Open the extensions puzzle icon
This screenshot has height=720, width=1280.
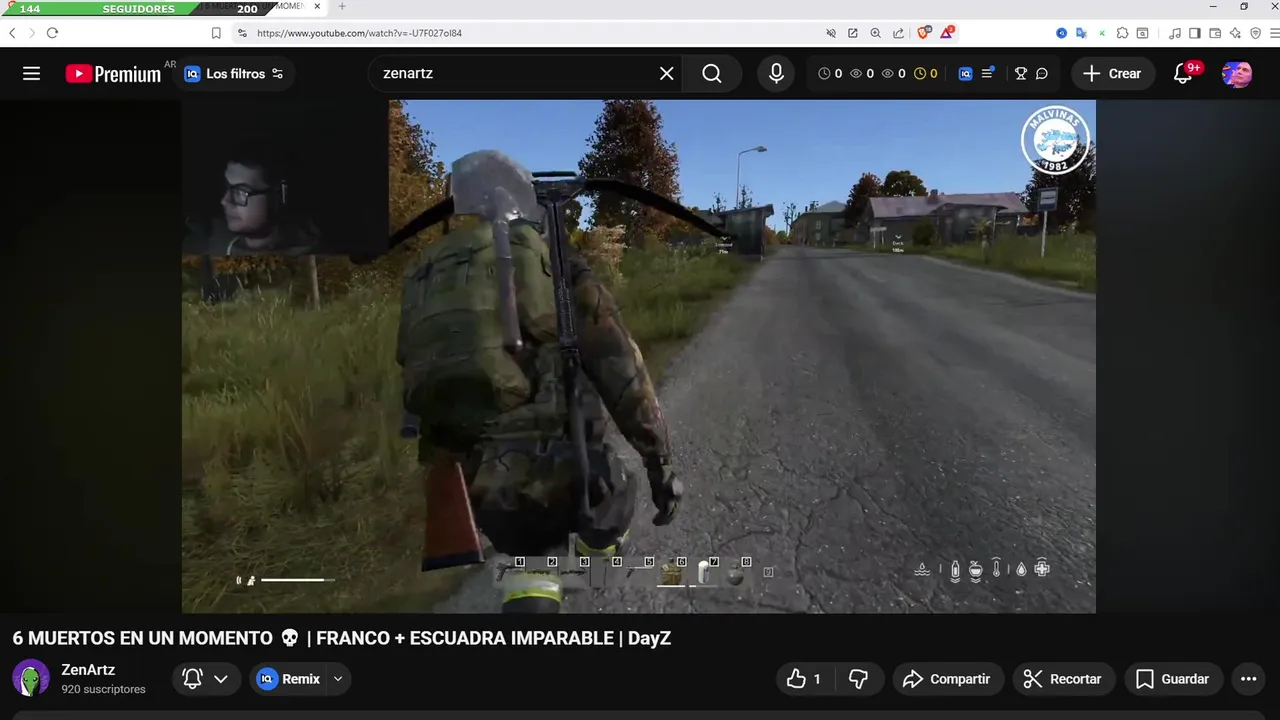pos(1122,33)
